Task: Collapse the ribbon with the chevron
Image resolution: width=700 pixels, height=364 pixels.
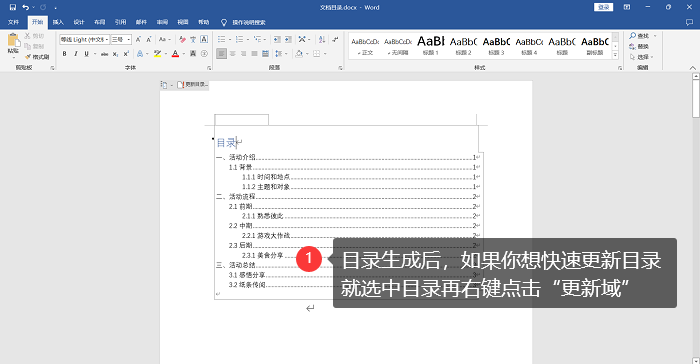Action: (x=692, y=68)
